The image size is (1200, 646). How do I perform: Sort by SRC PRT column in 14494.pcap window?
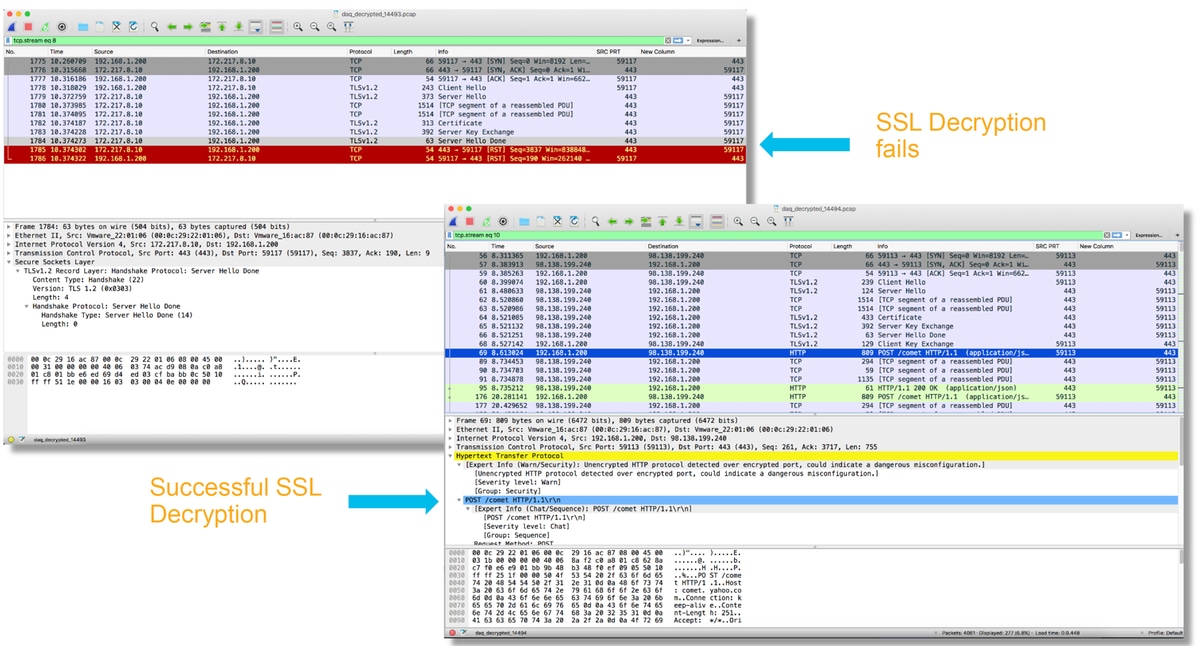point(1047,246)
